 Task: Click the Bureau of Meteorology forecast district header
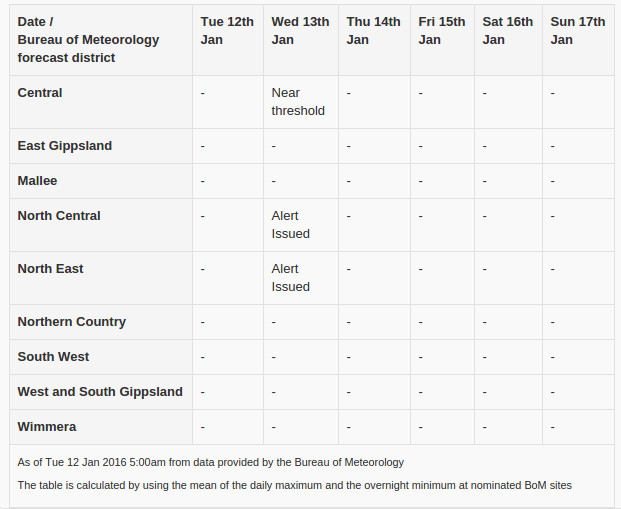pyautogui.click(x=88, y=40)
